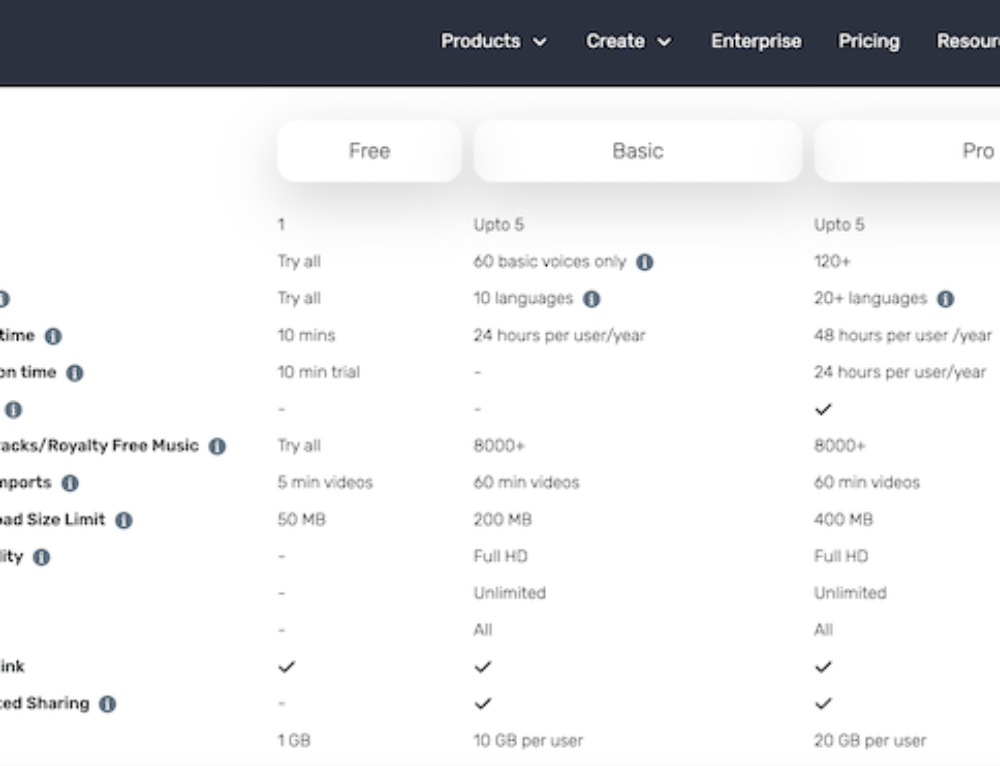
Task: Show the row-label info icon for the 10 mins row
Action: [53, 336]
